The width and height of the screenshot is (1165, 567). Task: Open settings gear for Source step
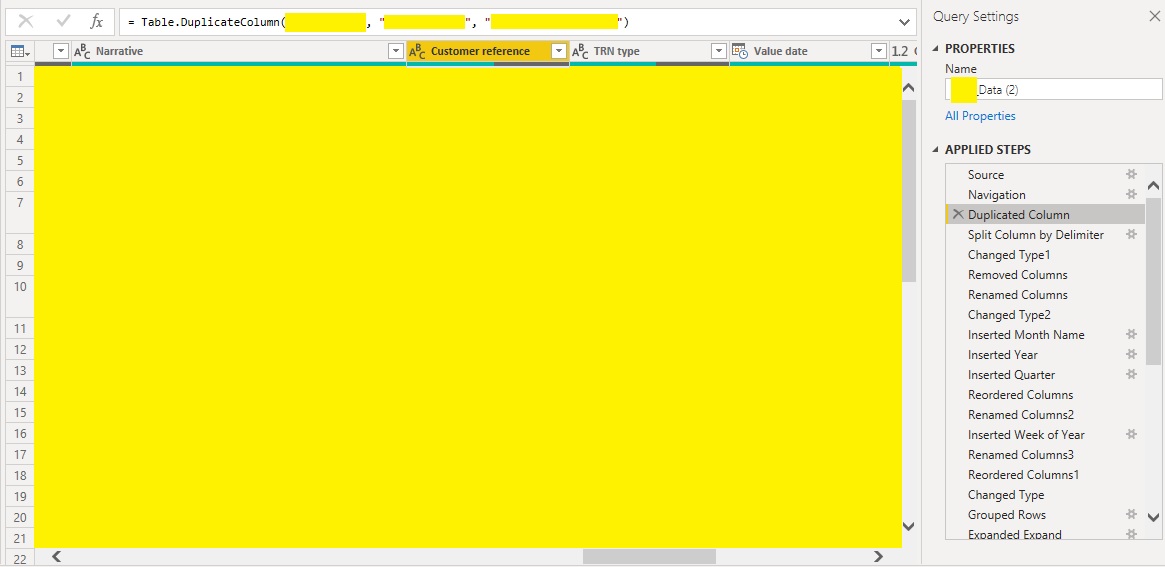click(x=1131, y=175)
